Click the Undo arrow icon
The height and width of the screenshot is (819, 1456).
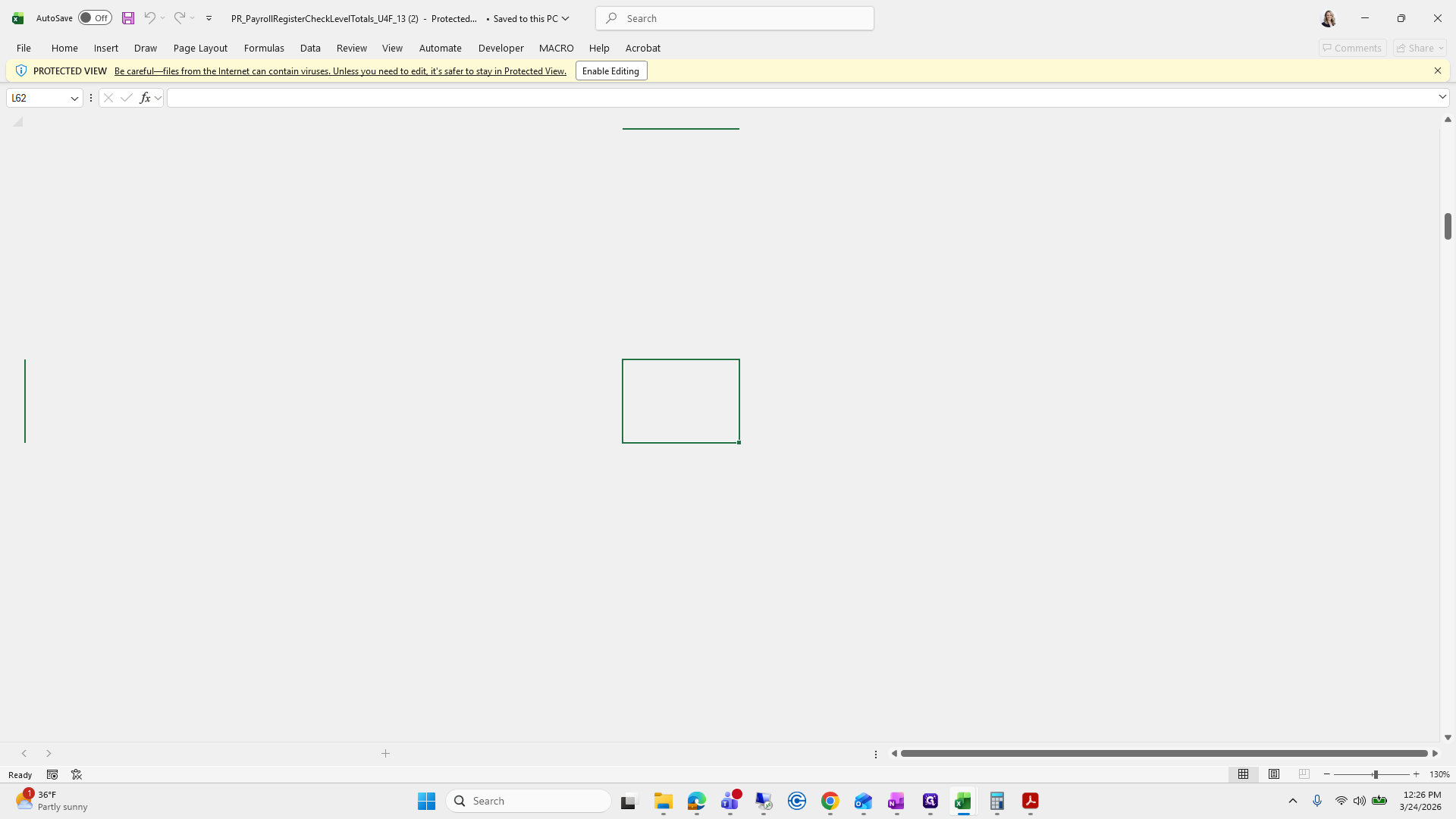149,18
